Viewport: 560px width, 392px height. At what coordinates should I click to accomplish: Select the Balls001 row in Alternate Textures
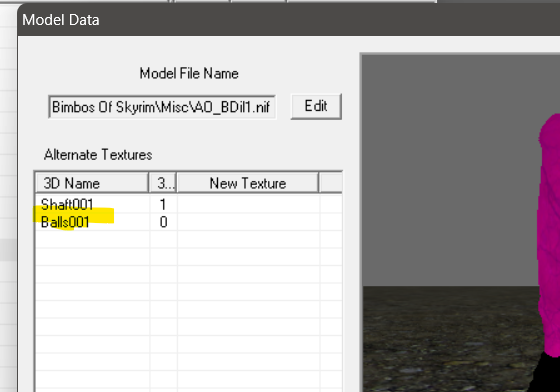189,222
